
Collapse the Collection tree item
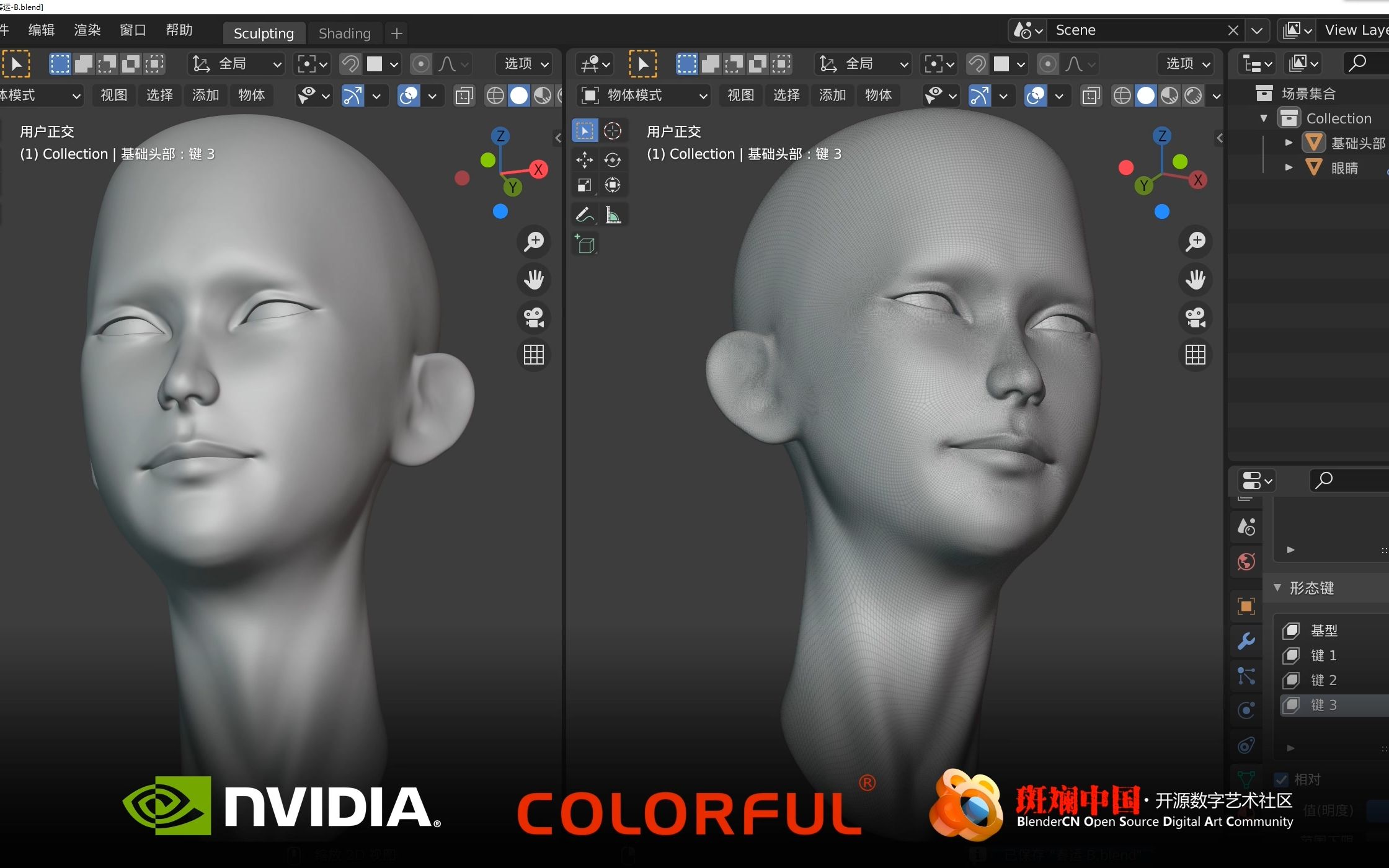(1264, 118)
